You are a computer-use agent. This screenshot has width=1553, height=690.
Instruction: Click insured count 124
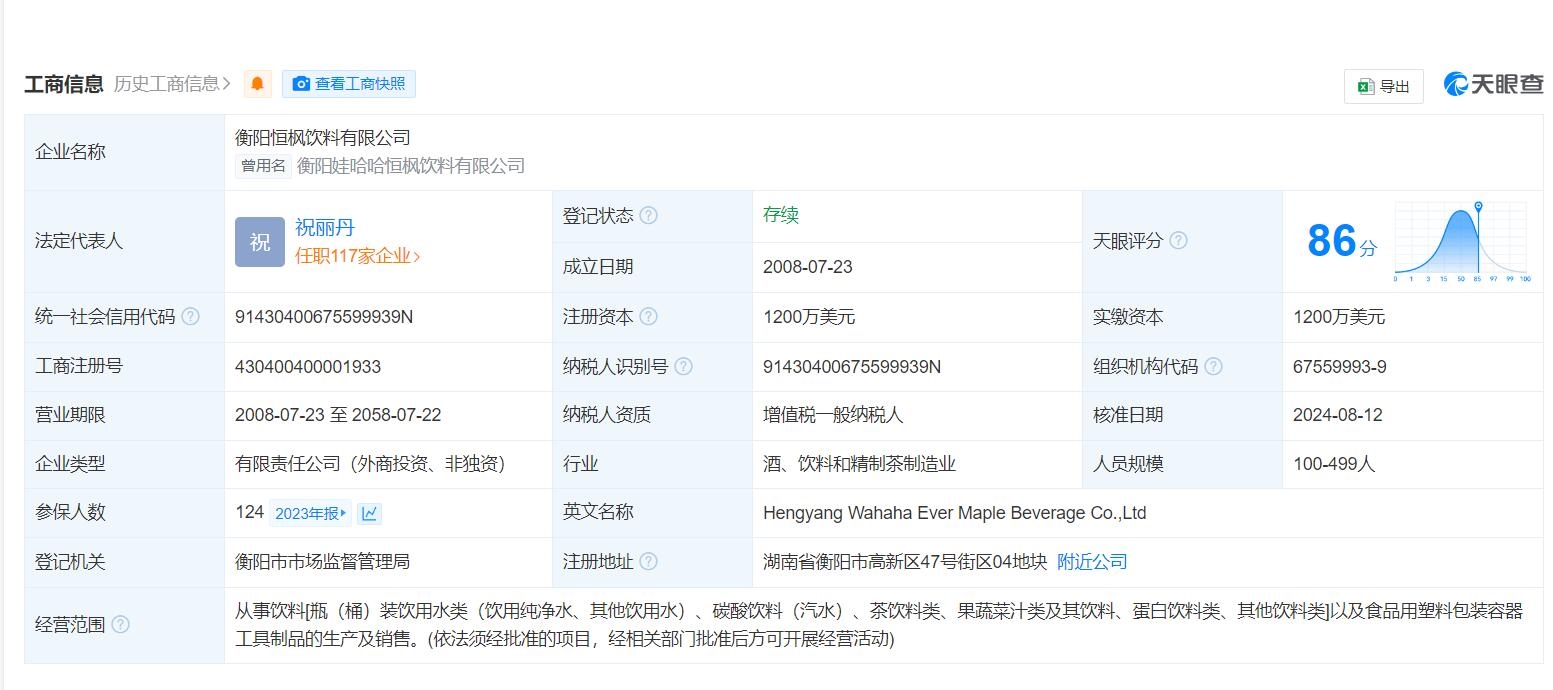tap(249, 512)
